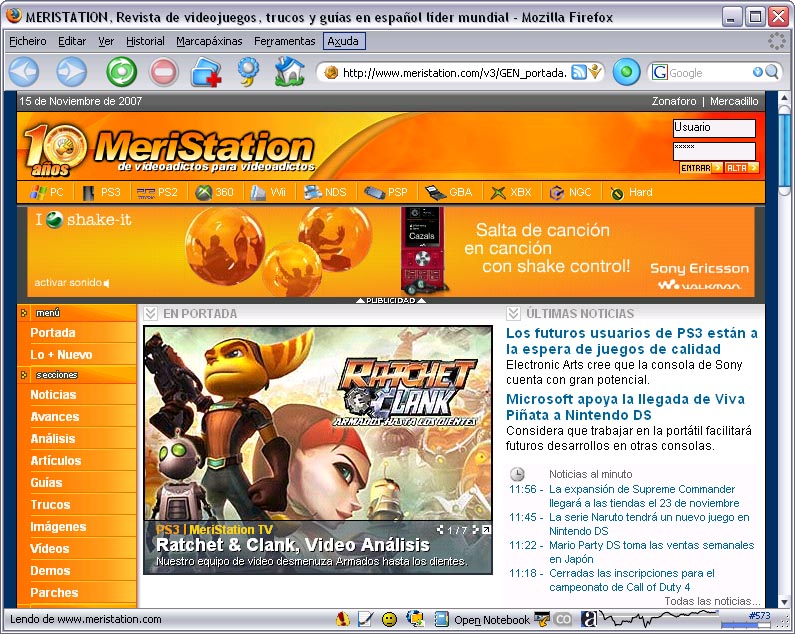The image size is (795, 634).
Task: Click the yellow smiley status bar icon
Action: tap(389, 619)
